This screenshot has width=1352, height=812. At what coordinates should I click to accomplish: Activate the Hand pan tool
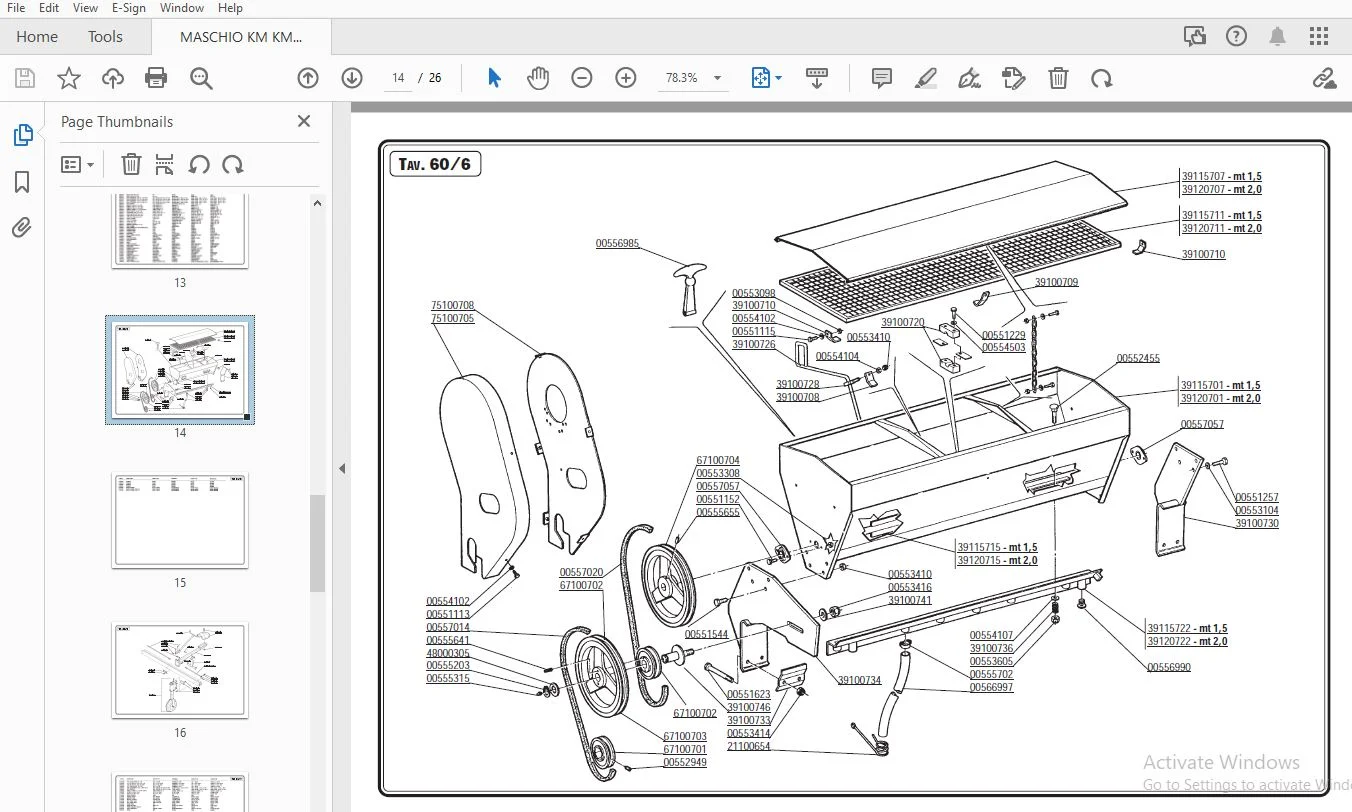(x=538, y=78)
